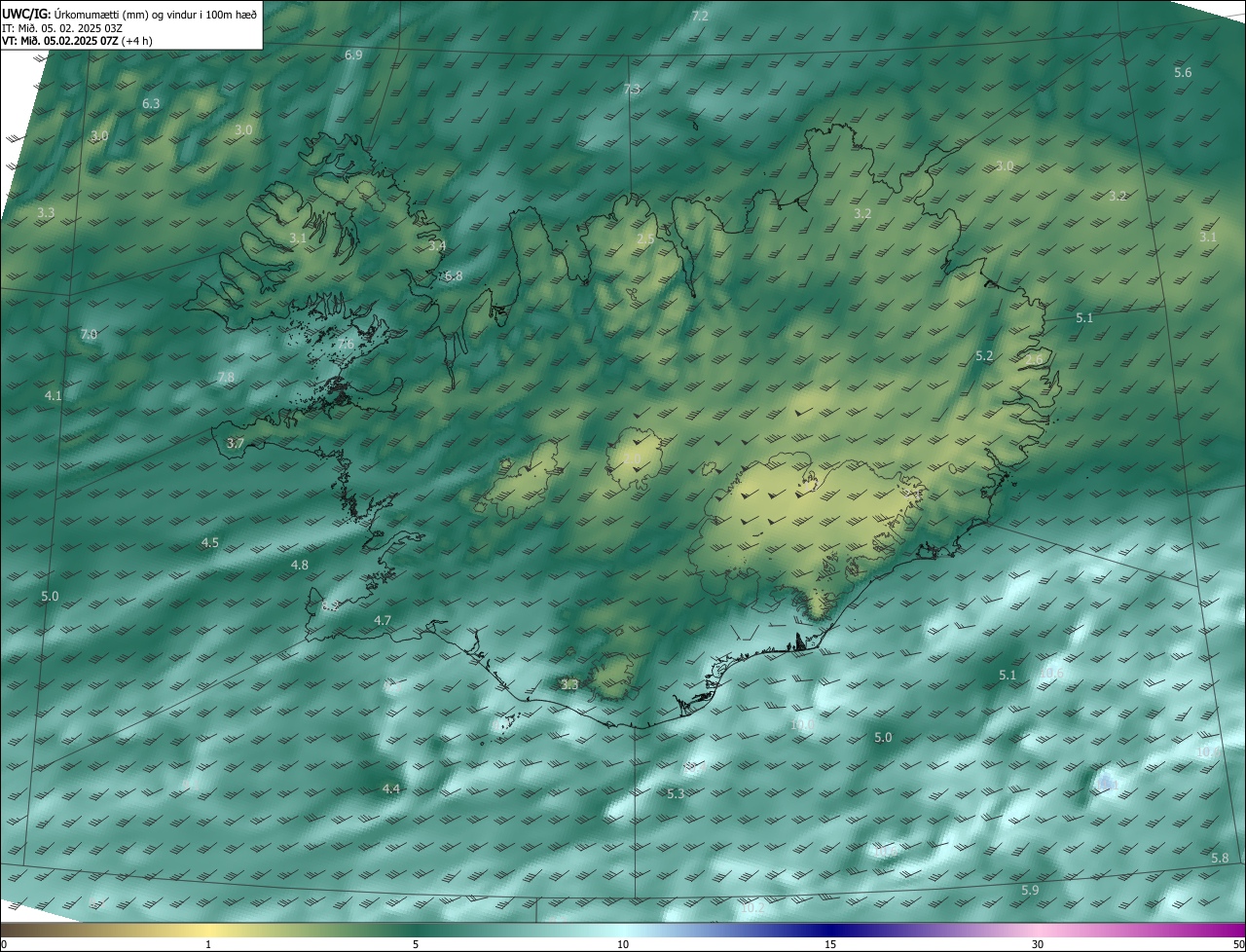Click the 50 label on the color scale
Screen dimensions: 1246x952
click(1238, 944)
